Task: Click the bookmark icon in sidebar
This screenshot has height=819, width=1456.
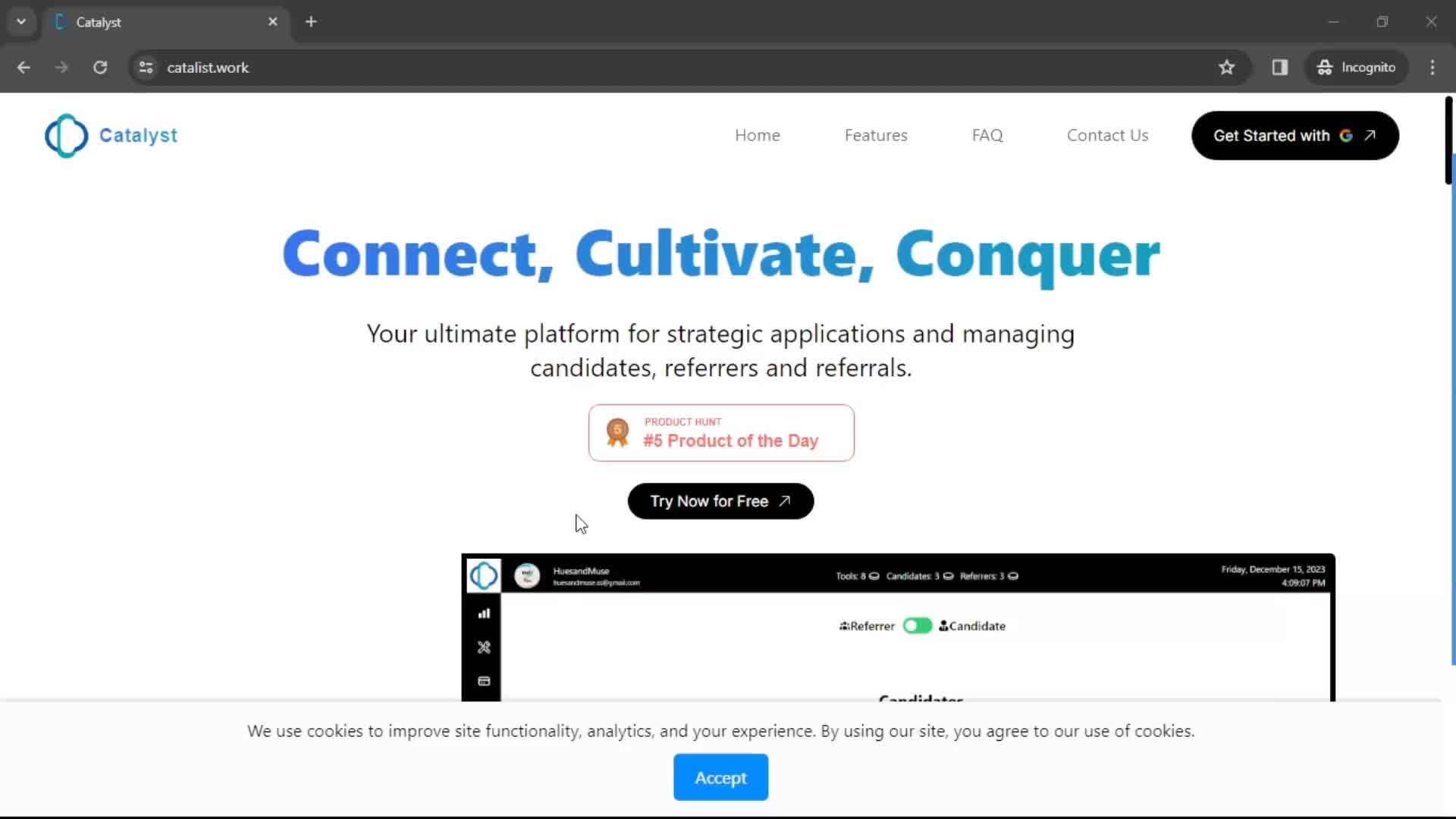Action: click(484, 681)
